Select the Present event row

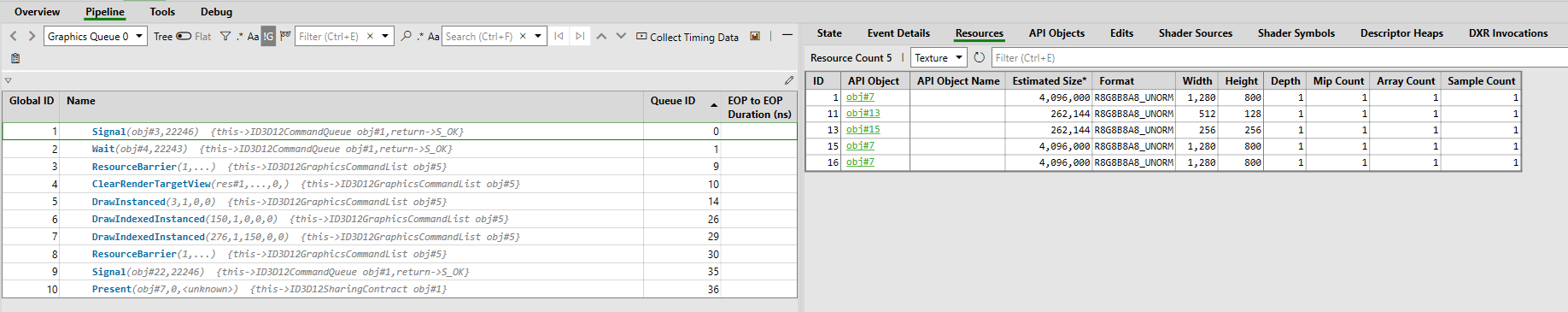point(399,289)
